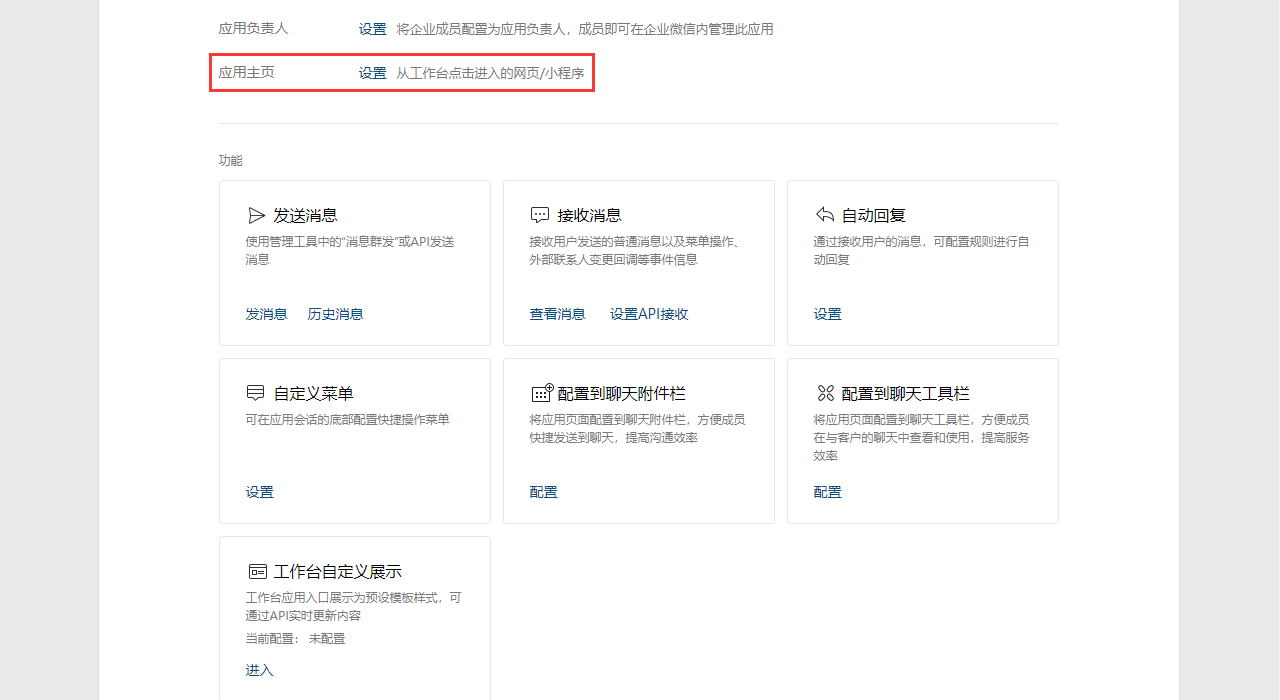Click 查看消息 in 接收消息 card
1280x700 pixels.
click(x=557, y=314)
